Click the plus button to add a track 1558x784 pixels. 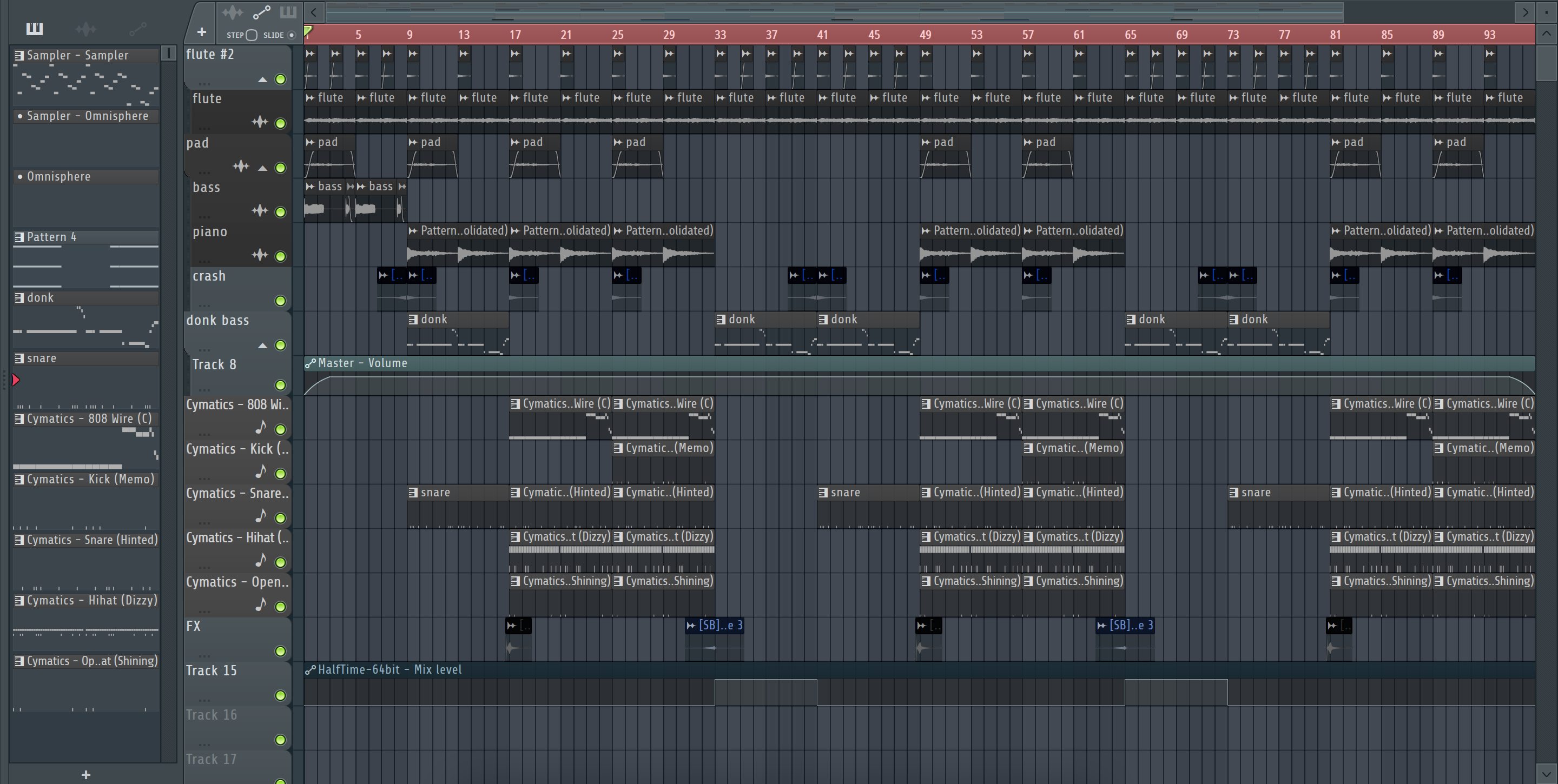[x=201, y=32]
